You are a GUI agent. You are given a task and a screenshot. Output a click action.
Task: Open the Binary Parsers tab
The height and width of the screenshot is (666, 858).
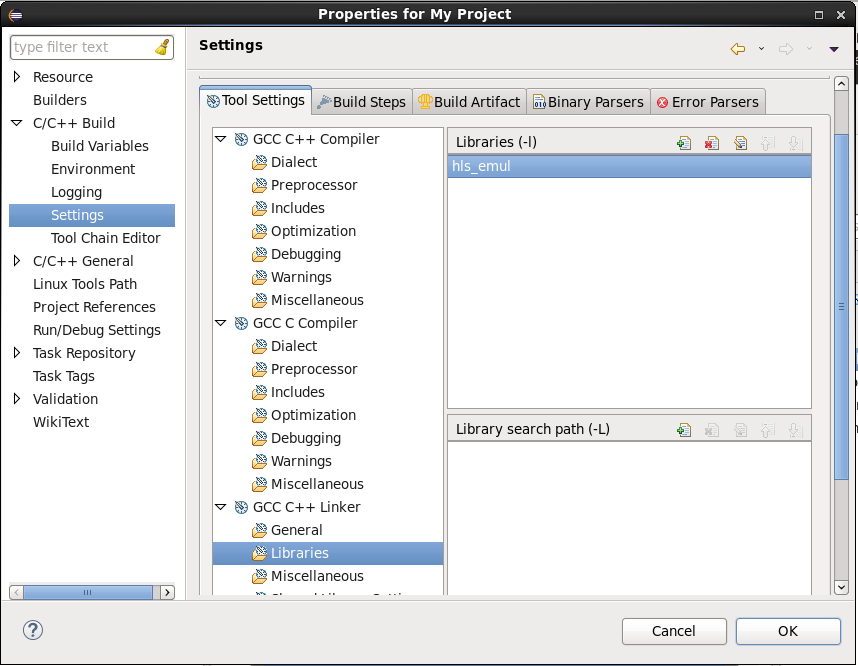tap(588, 102)
